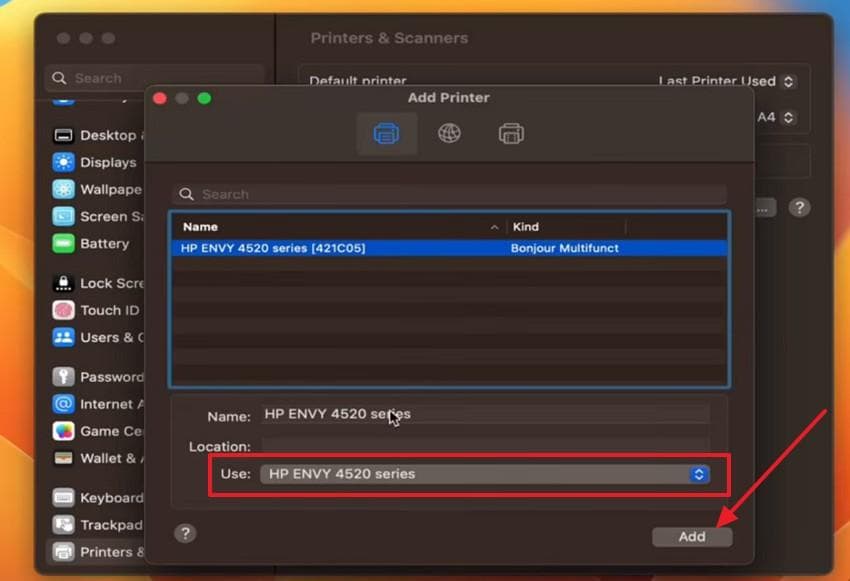Click the System Settings sidebar search field
Viewport: 850px width, 581px height.
[154, 78]
